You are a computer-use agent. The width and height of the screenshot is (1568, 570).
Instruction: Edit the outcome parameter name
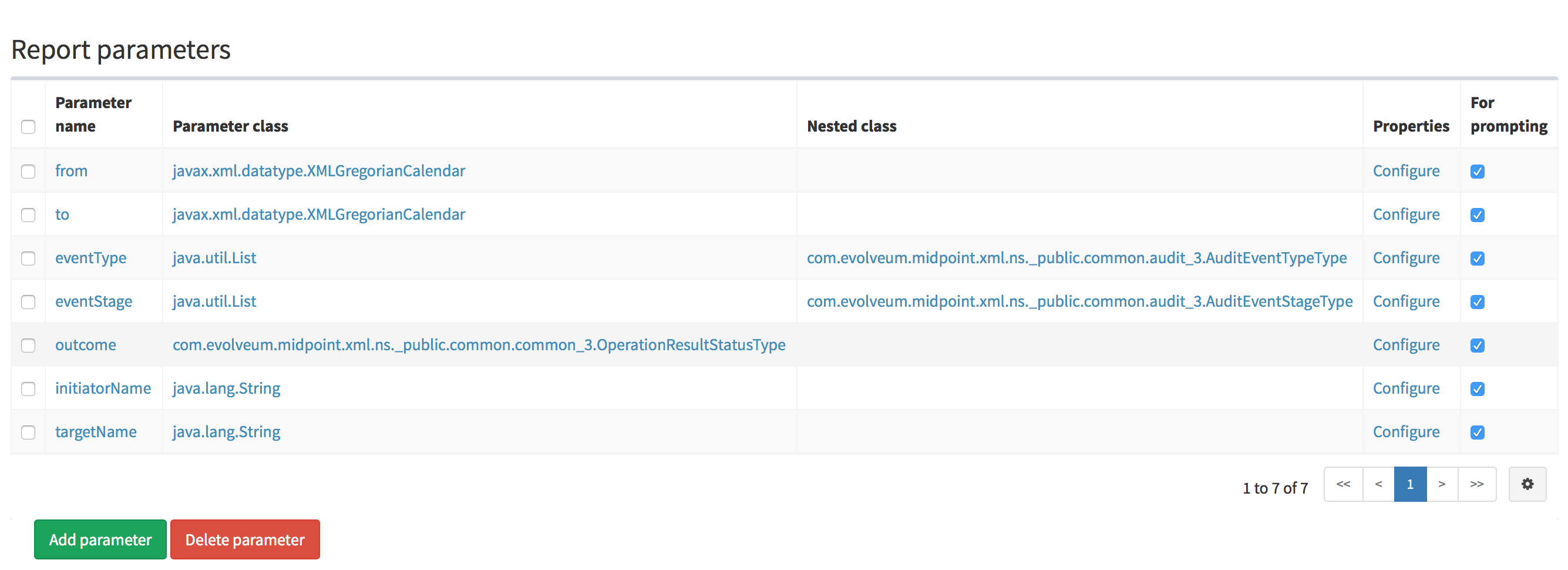(85, 345)
